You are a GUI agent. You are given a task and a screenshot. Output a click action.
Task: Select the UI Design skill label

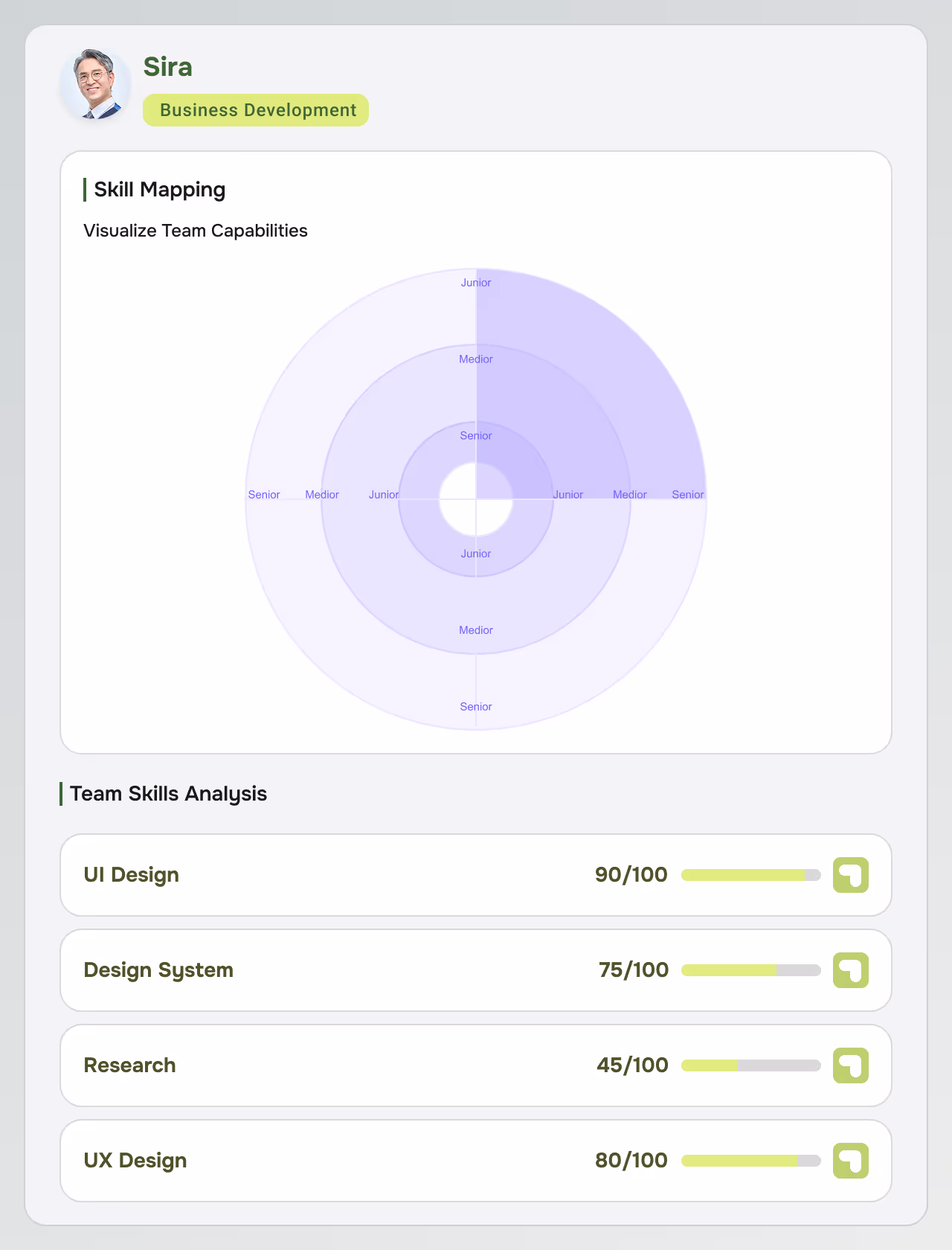pos(132,875)
